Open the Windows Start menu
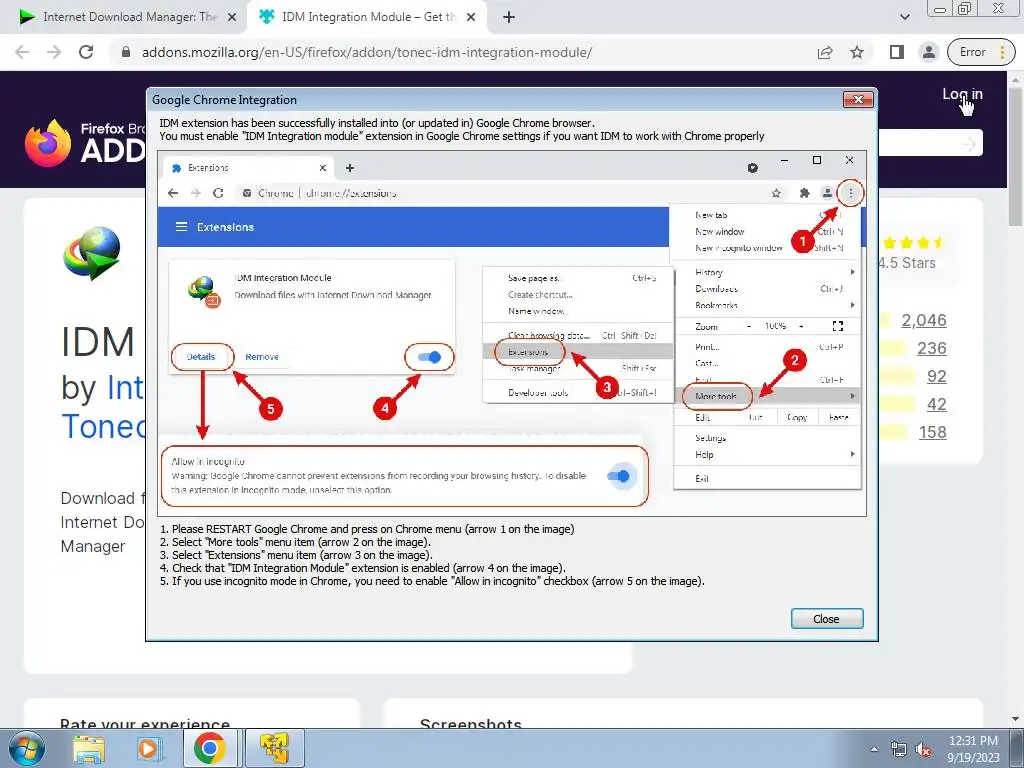 pos(27,748)
